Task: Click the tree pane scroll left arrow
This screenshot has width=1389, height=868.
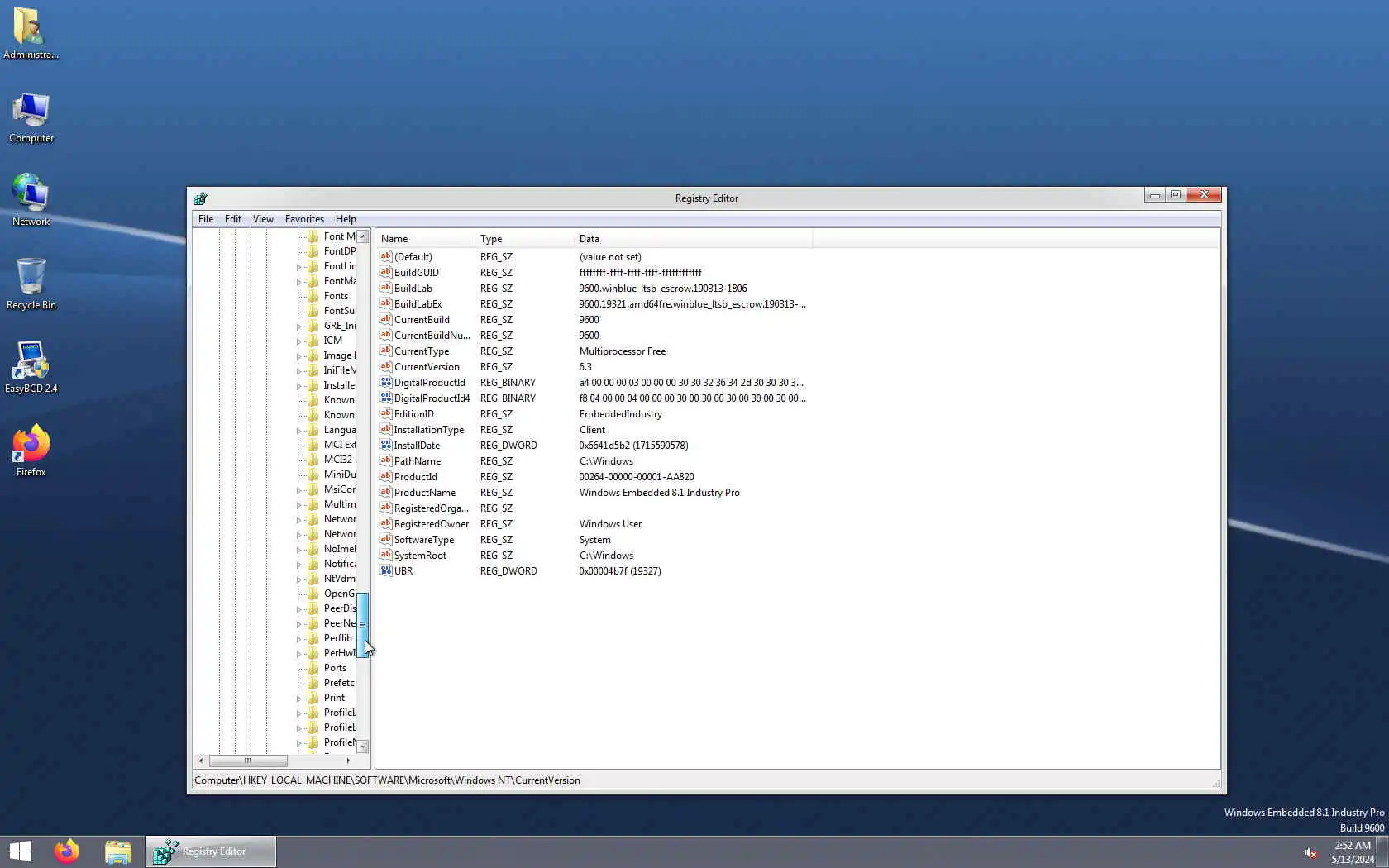Action: 201,761
